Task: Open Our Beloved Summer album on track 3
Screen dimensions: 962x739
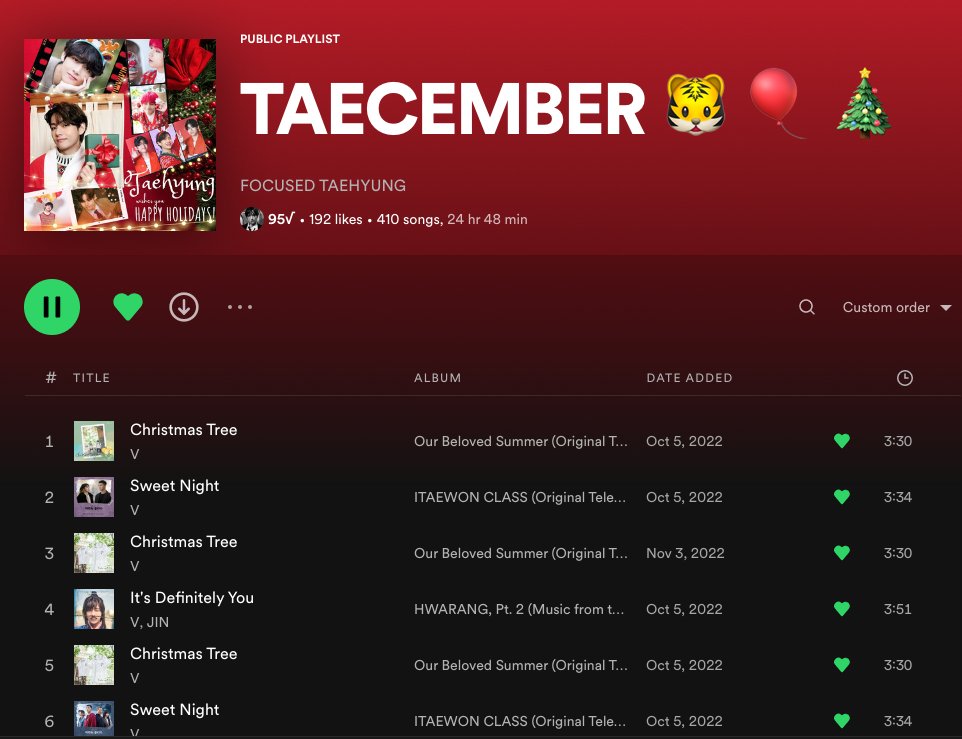Action: click(x=521, y=553)
